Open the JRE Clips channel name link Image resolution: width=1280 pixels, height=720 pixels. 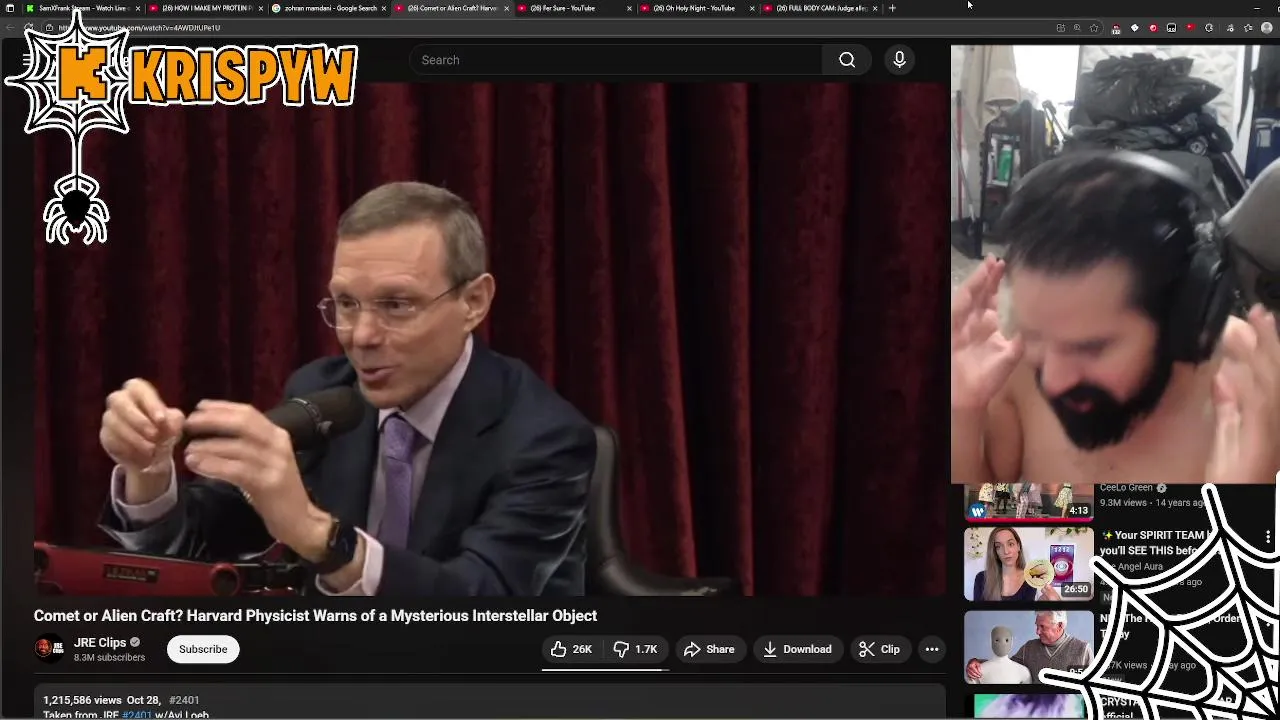100,643
